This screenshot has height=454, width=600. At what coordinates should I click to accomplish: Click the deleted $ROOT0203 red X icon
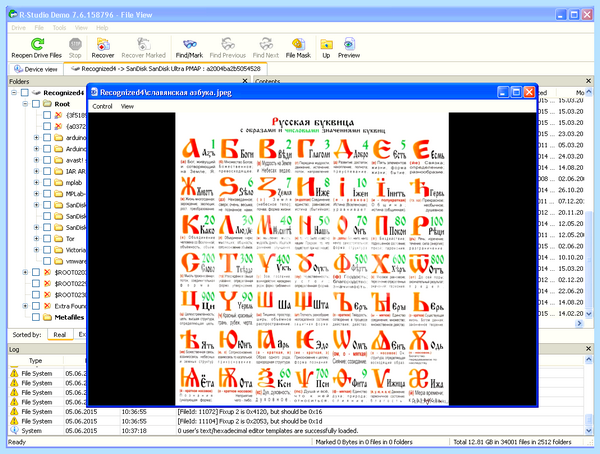[47, 272]
